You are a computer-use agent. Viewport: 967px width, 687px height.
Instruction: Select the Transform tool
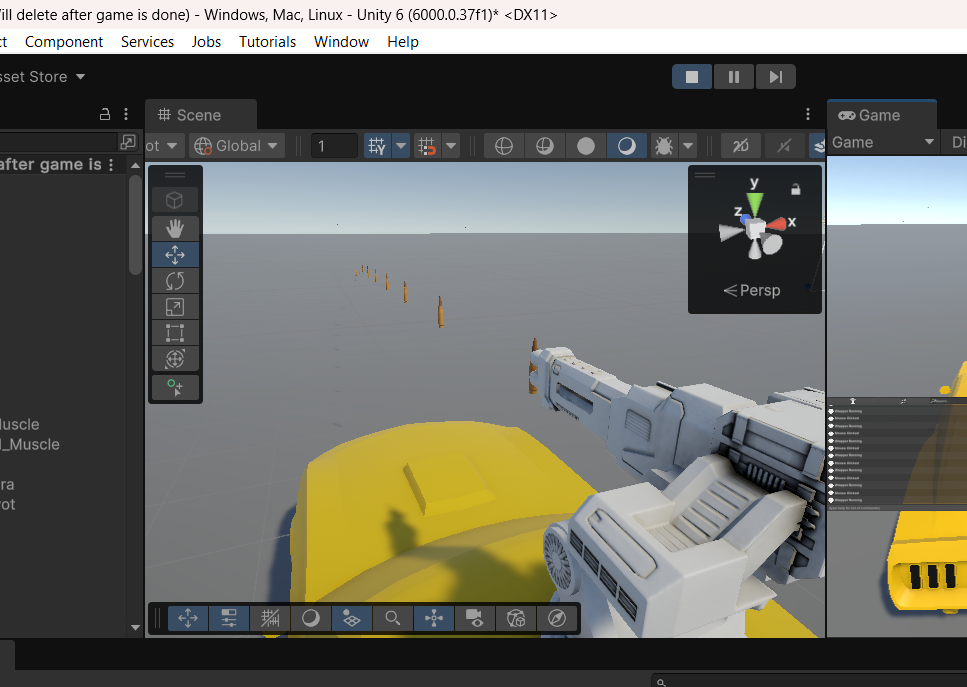coord(175,359)
